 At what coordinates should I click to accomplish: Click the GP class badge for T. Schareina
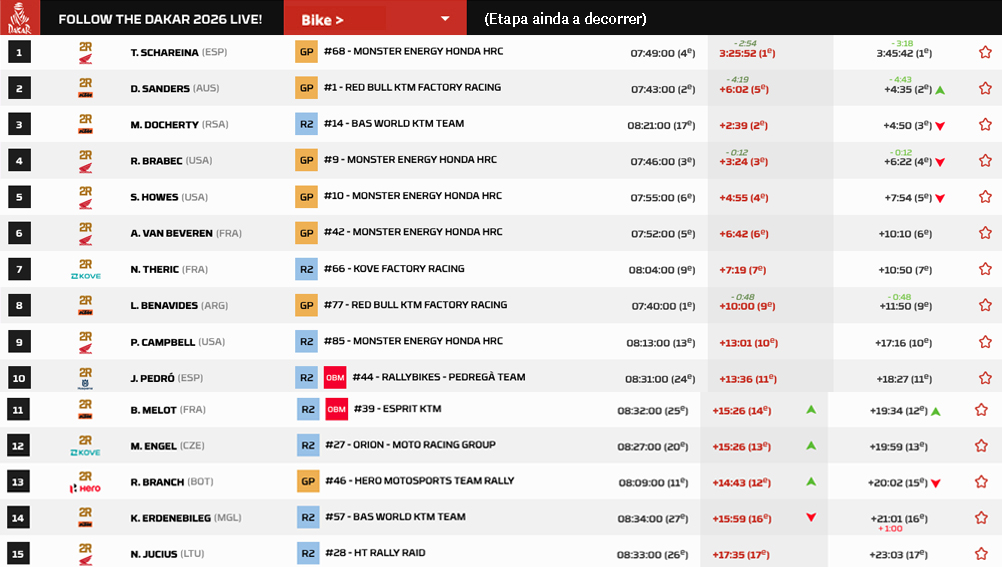306,52
